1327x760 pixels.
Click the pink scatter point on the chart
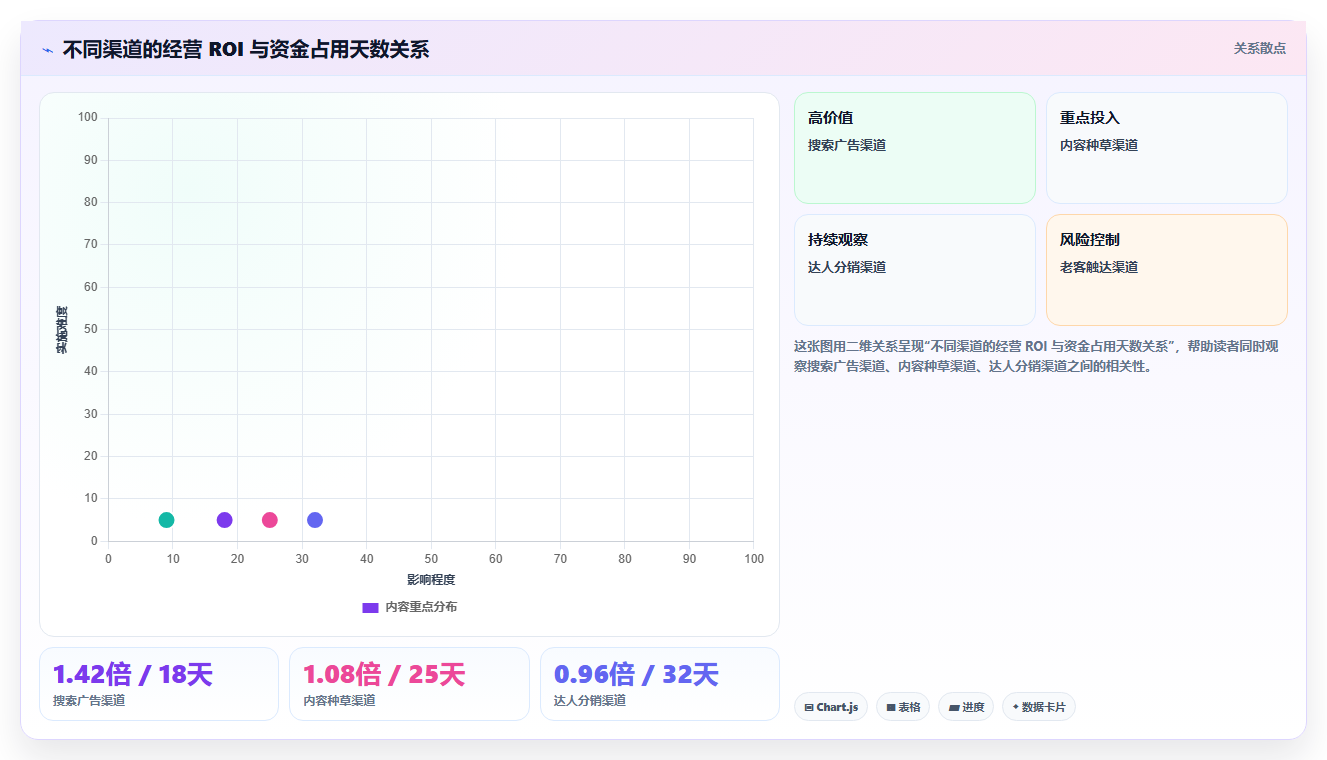269,520
